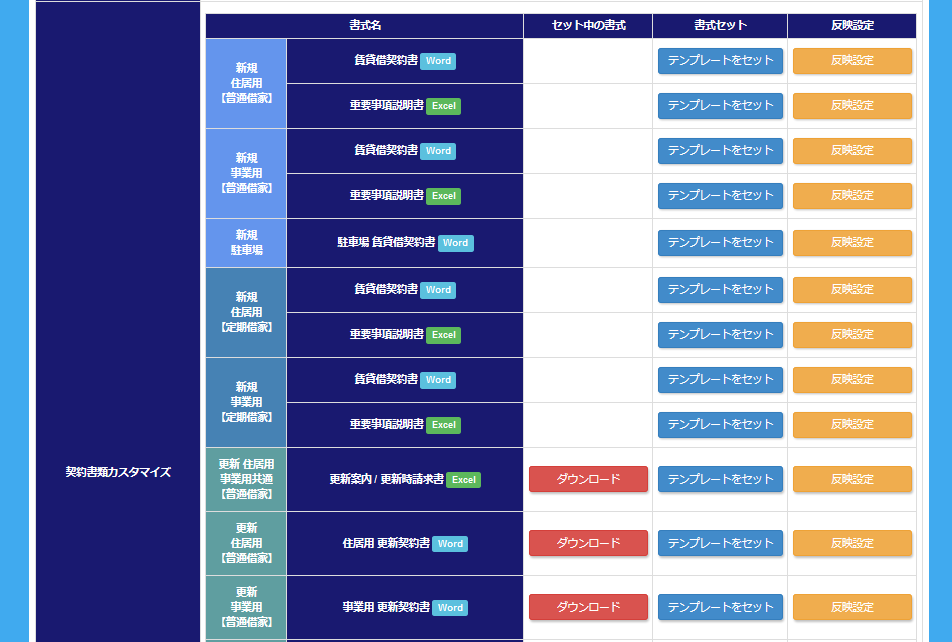Set template for 事業用 更新契約書

pos(720,607)
